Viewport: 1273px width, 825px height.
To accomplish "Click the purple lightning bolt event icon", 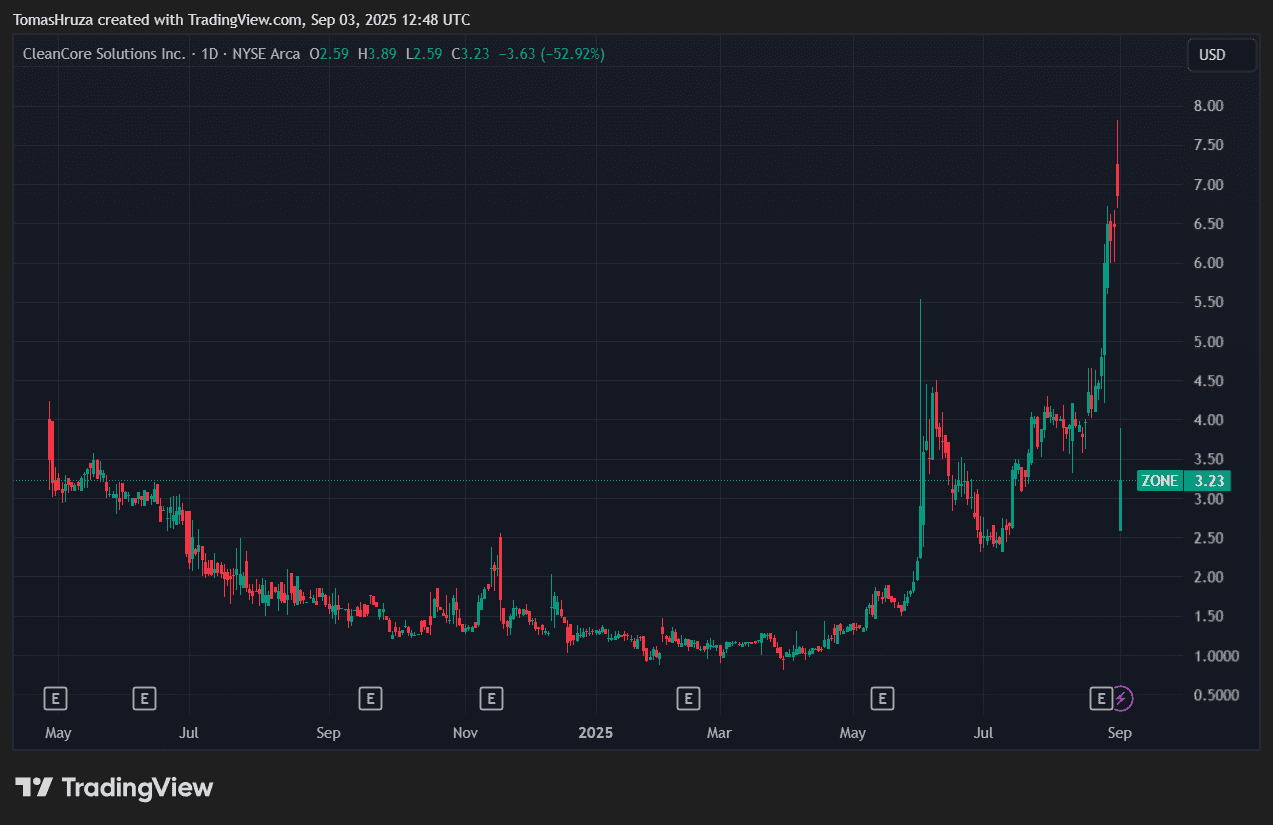I will coord(1122,698).
